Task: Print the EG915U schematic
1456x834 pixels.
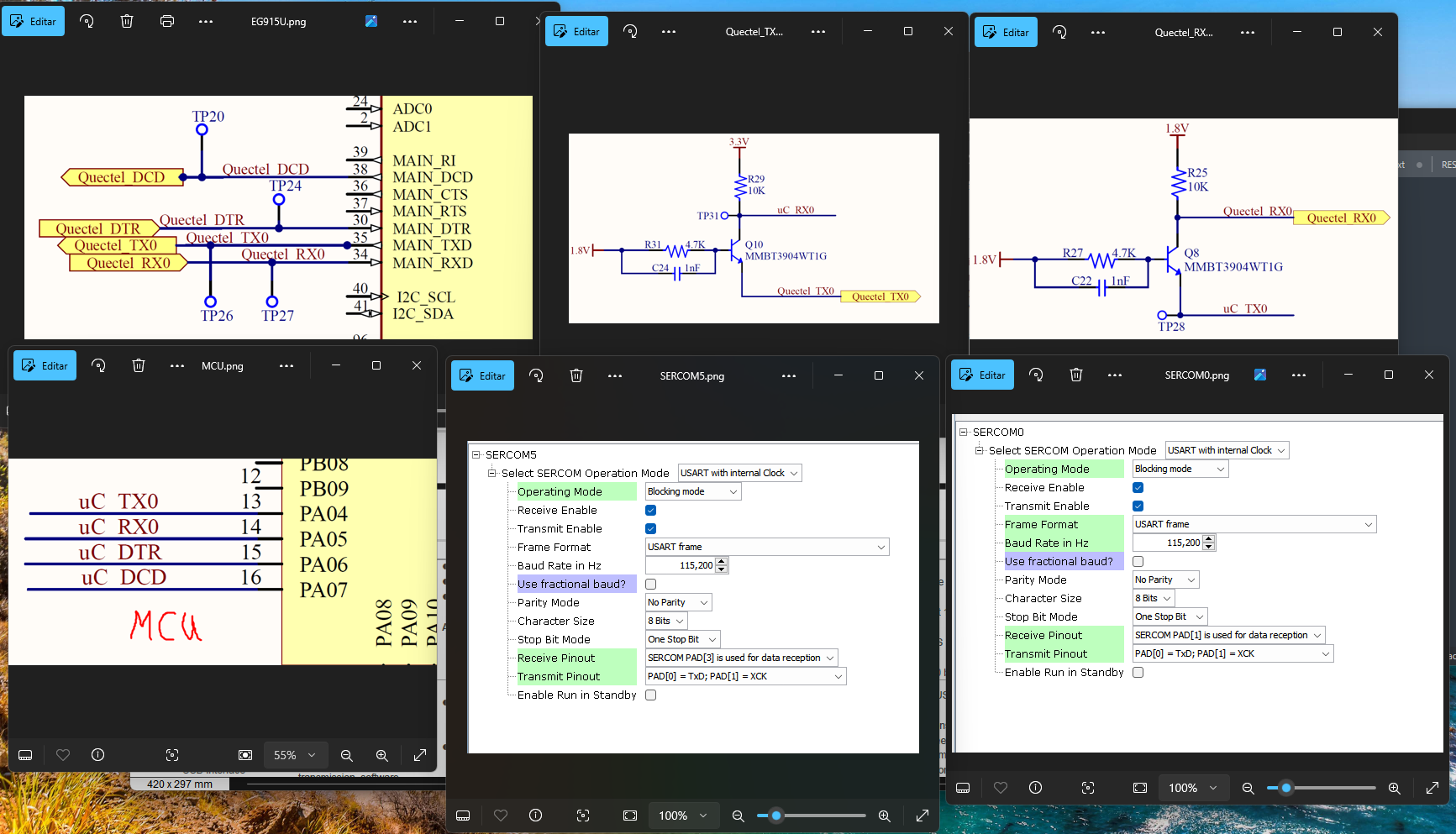Action: click(167, 21)
